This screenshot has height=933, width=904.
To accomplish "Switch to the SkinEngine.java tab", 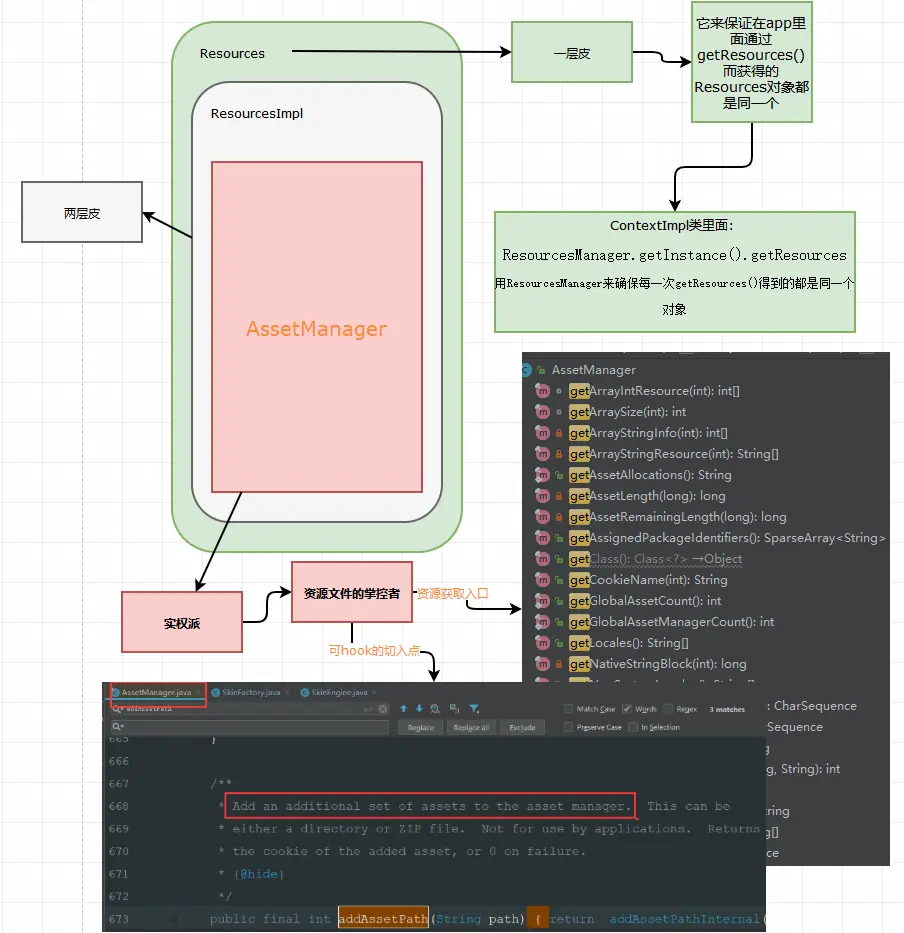I will 339,693.
